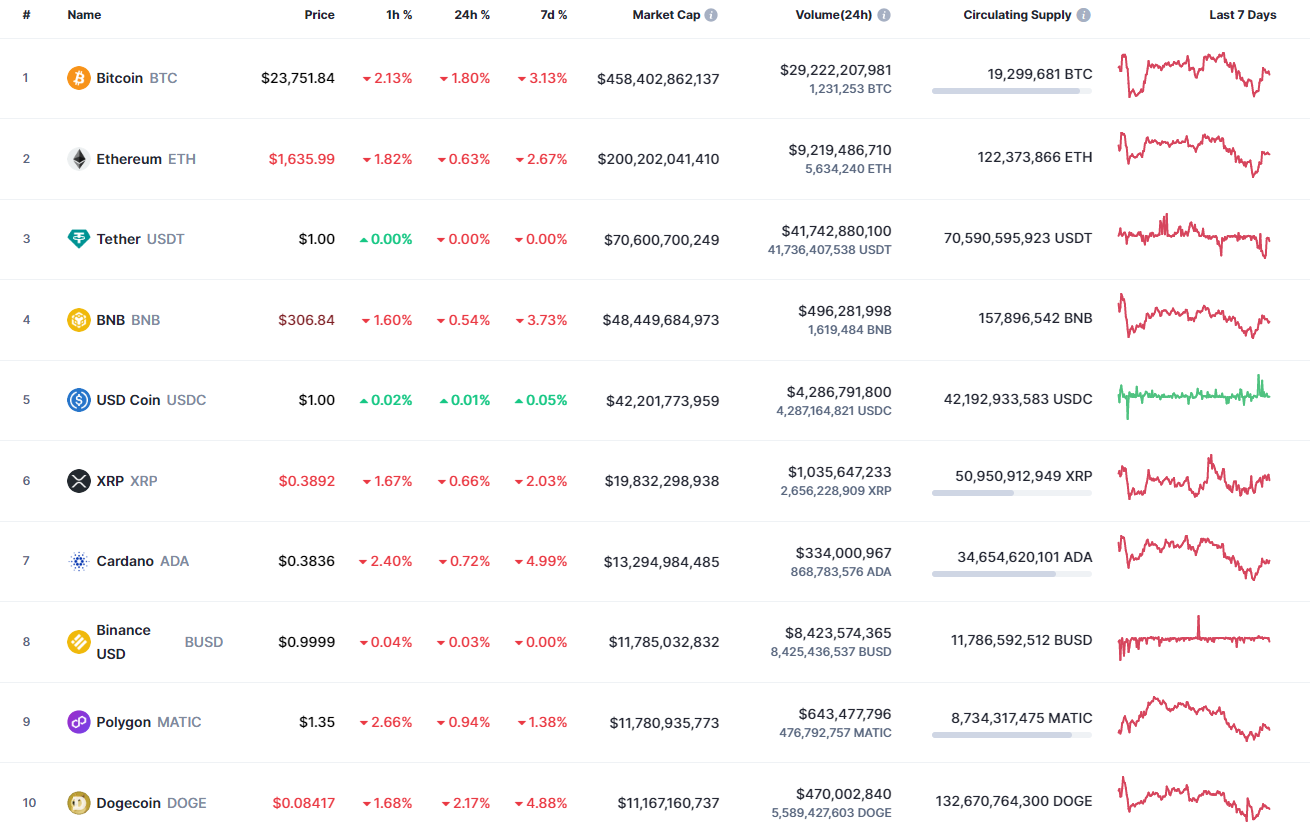Click the BNB coin logo

click(78, 319)
